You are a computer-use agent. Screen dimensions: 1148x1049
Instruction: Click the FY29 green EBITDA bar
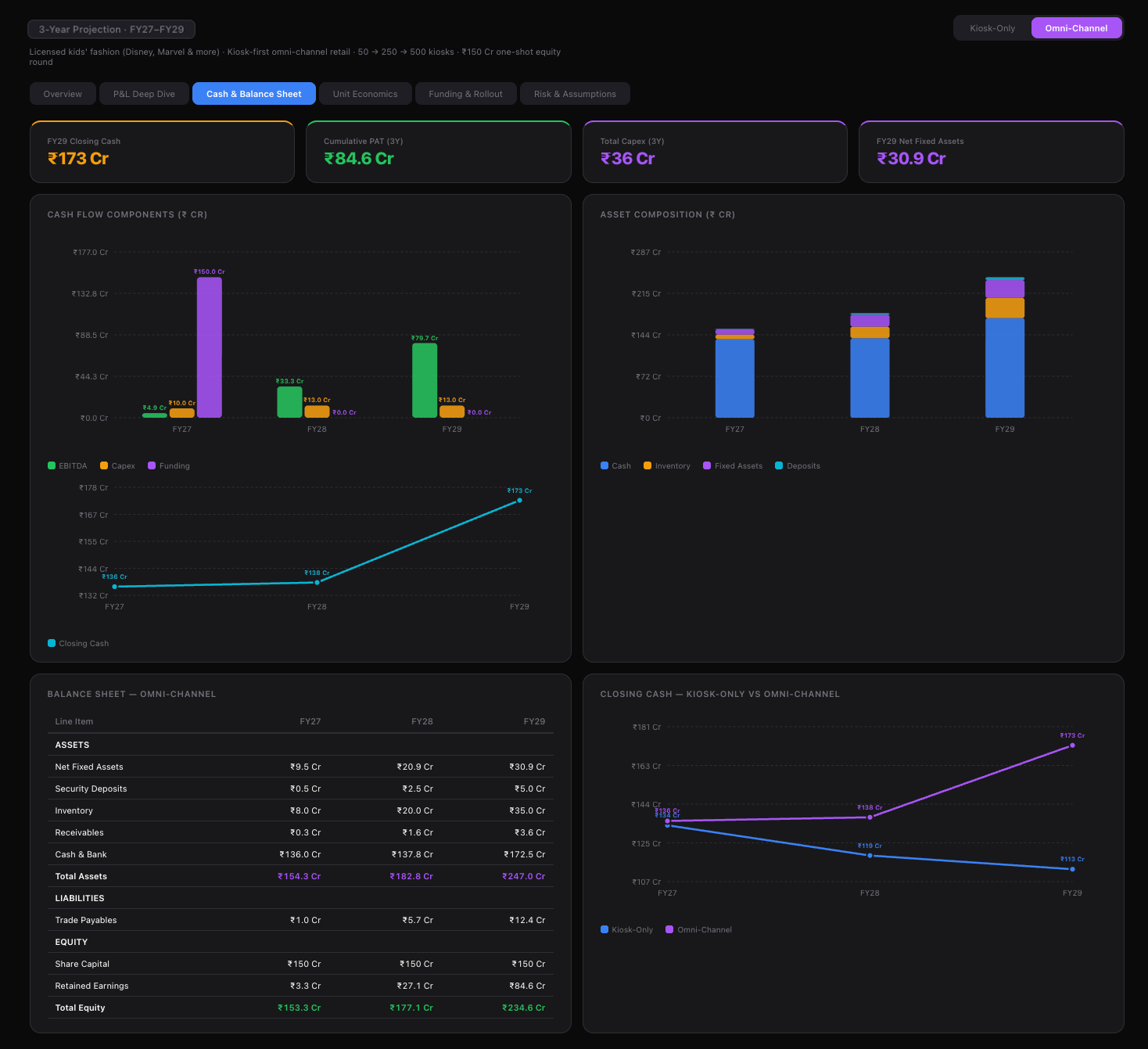425,381
